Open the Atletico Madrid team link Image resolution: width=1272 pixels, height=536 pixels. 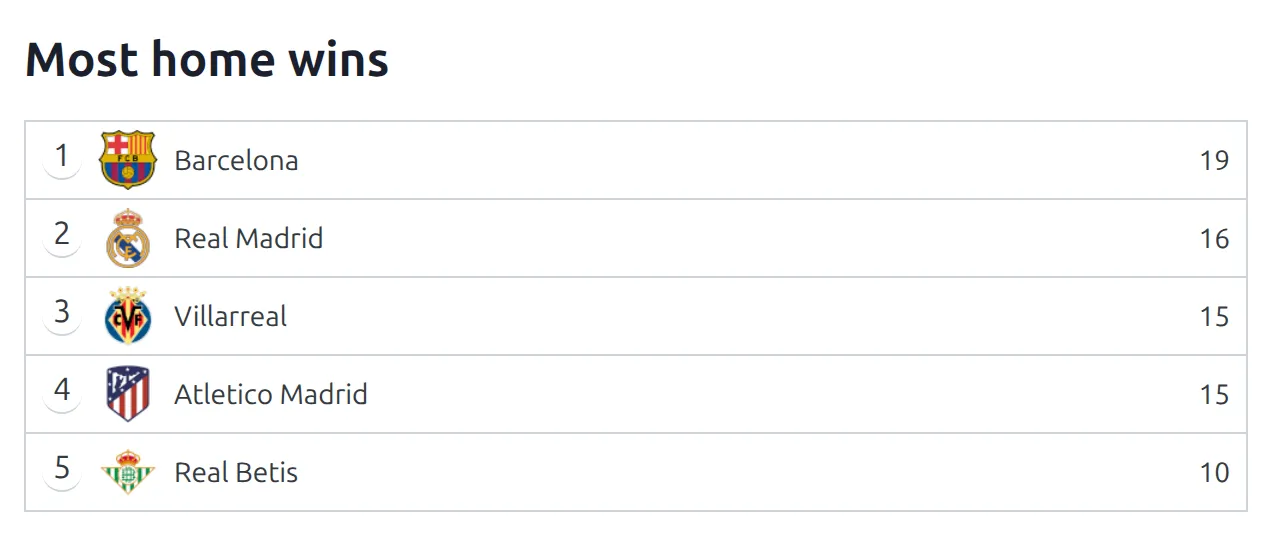(271, 394)
